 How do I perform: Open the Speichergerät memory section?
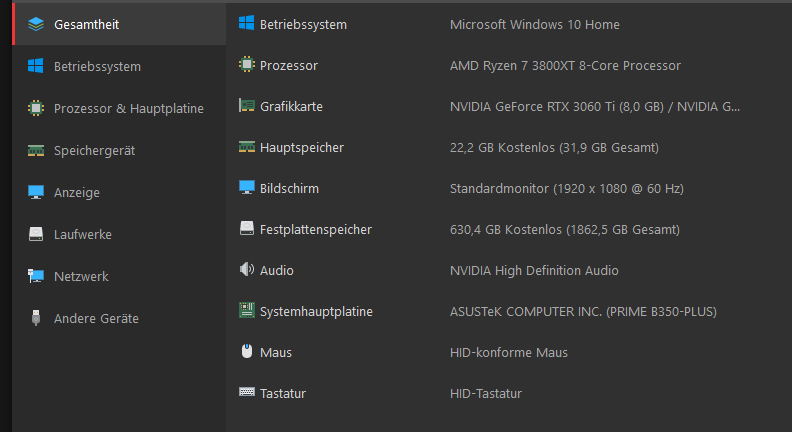119,150
